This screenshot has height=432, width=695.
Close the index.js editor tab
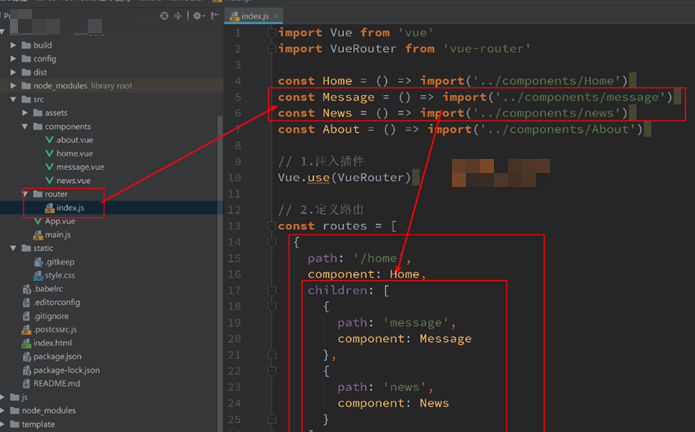(276, 16)
